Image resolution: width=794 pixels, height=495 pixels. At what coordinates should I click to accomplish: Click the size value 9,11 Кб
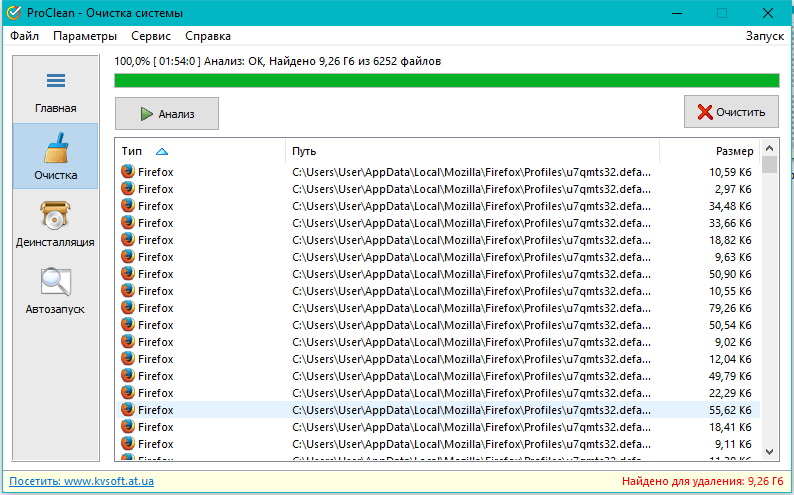pyautogui.click(x=733, y=444)
